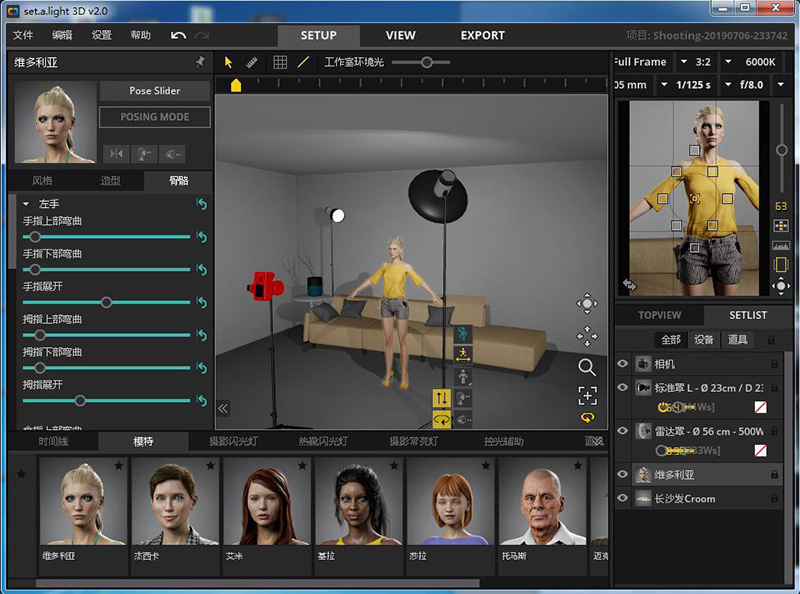Screen dimensions: 800x594
Task: Open dropdown arrow right of f/8.0
Action: pyautogui.click(x=781, y=85)
